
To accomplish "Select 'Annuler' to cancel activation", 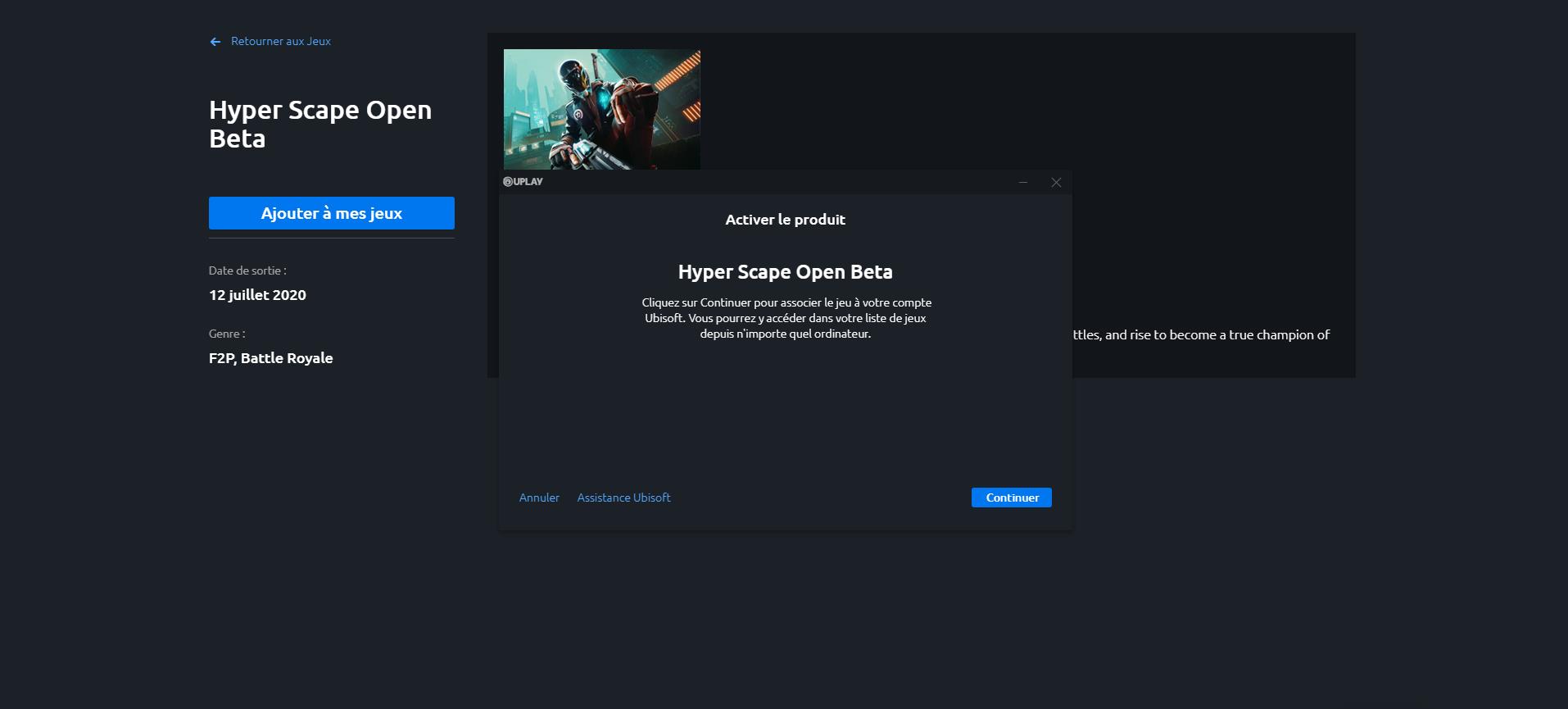I will (x=539, y=498).
